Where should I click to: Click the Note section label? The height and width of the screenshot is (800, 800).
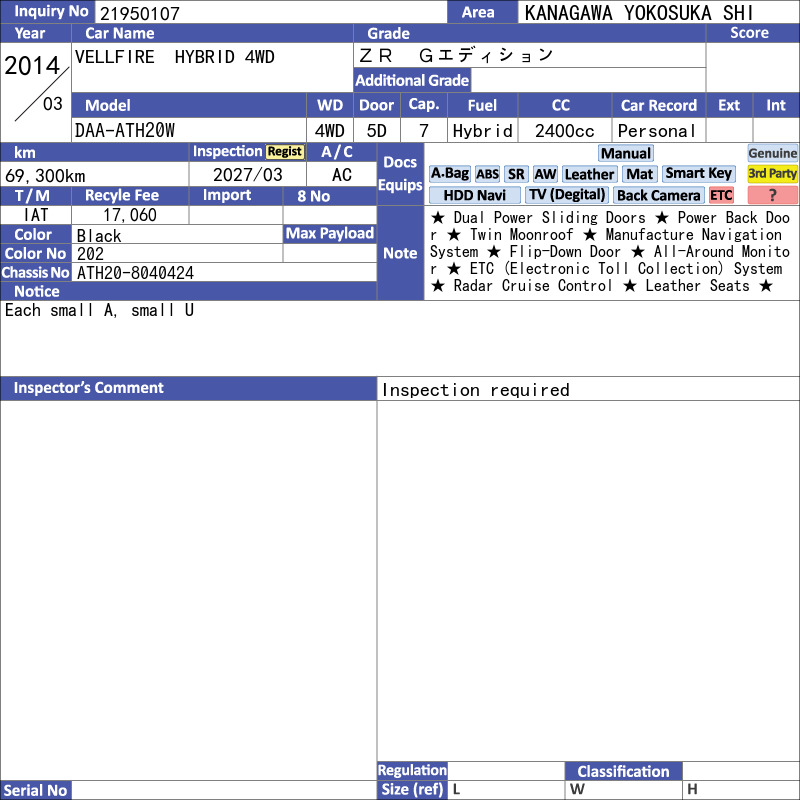coord(400,253)
